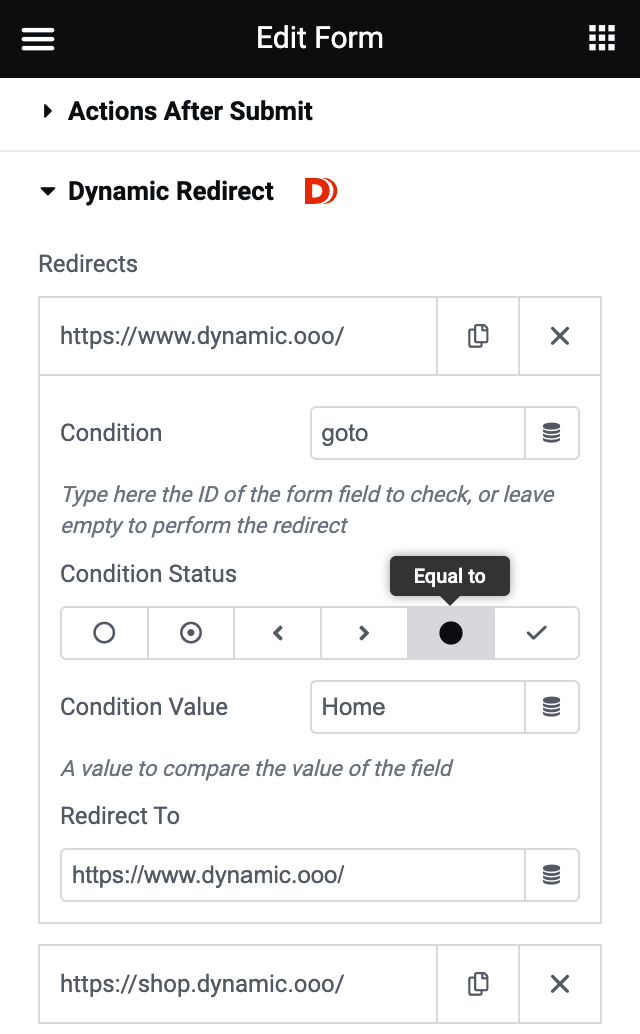Duplicate the https://shop.dynamic.ooo/ redirect item
The image size is (640, 1034).
click(x=477, y=984)
